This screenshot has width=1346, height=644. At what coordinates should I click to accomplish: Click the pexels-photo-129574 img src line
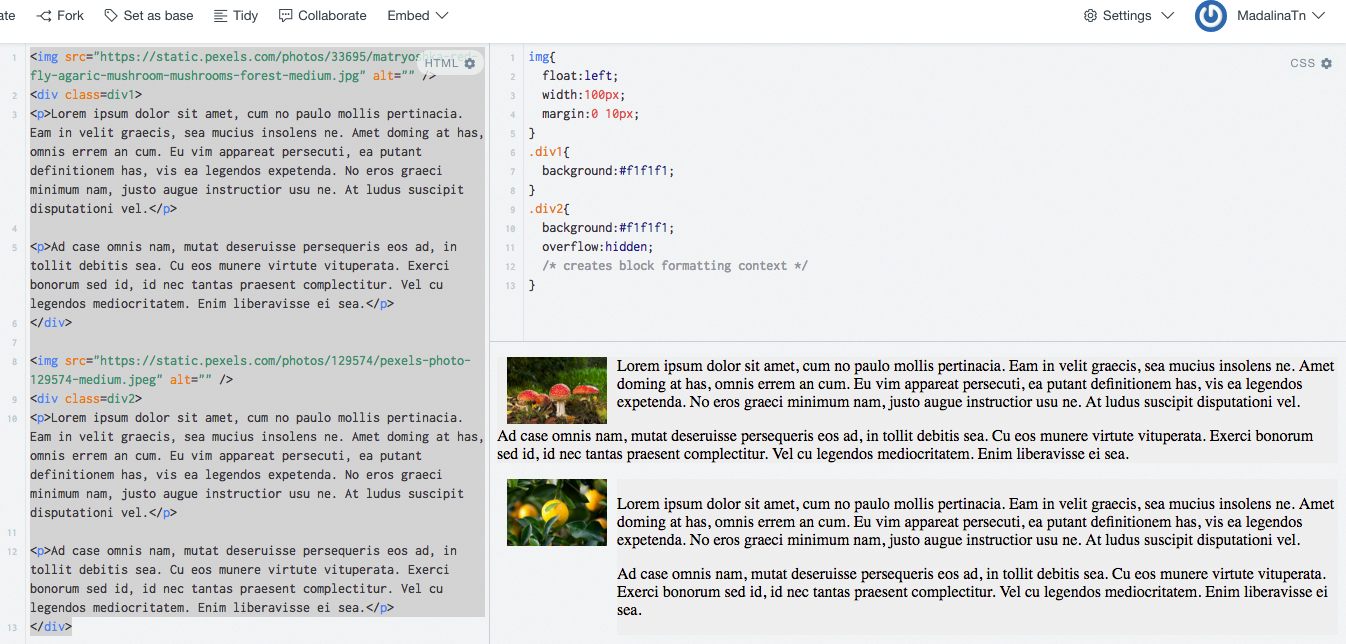(250, 370)
